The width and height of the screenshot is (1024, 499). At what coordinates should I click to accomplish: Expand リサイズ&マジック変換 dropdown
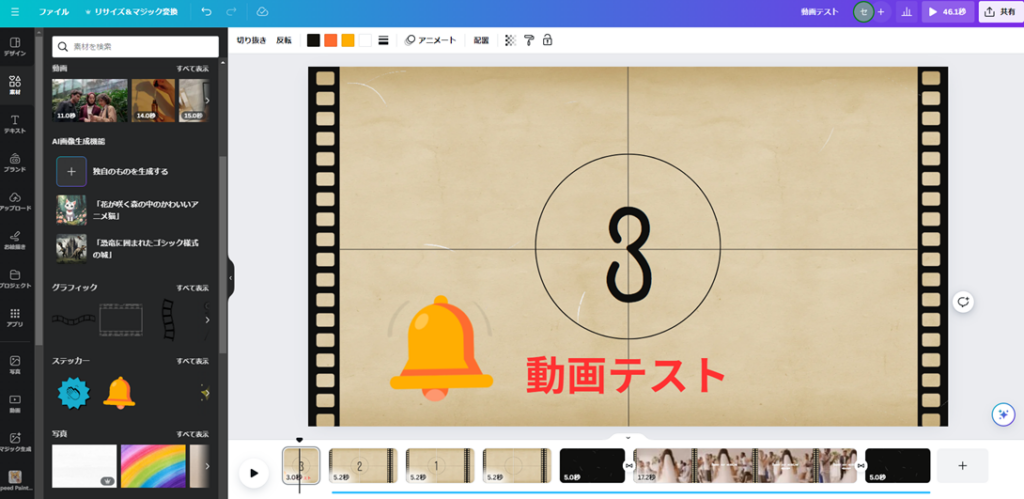pyautogui.click(x=130, y=12)
